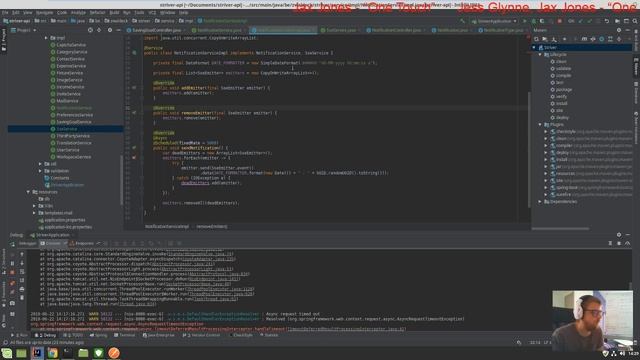Switch to the Endpoints tab in Debug
This screenshot has height=360, width=640.
point(82,243)
